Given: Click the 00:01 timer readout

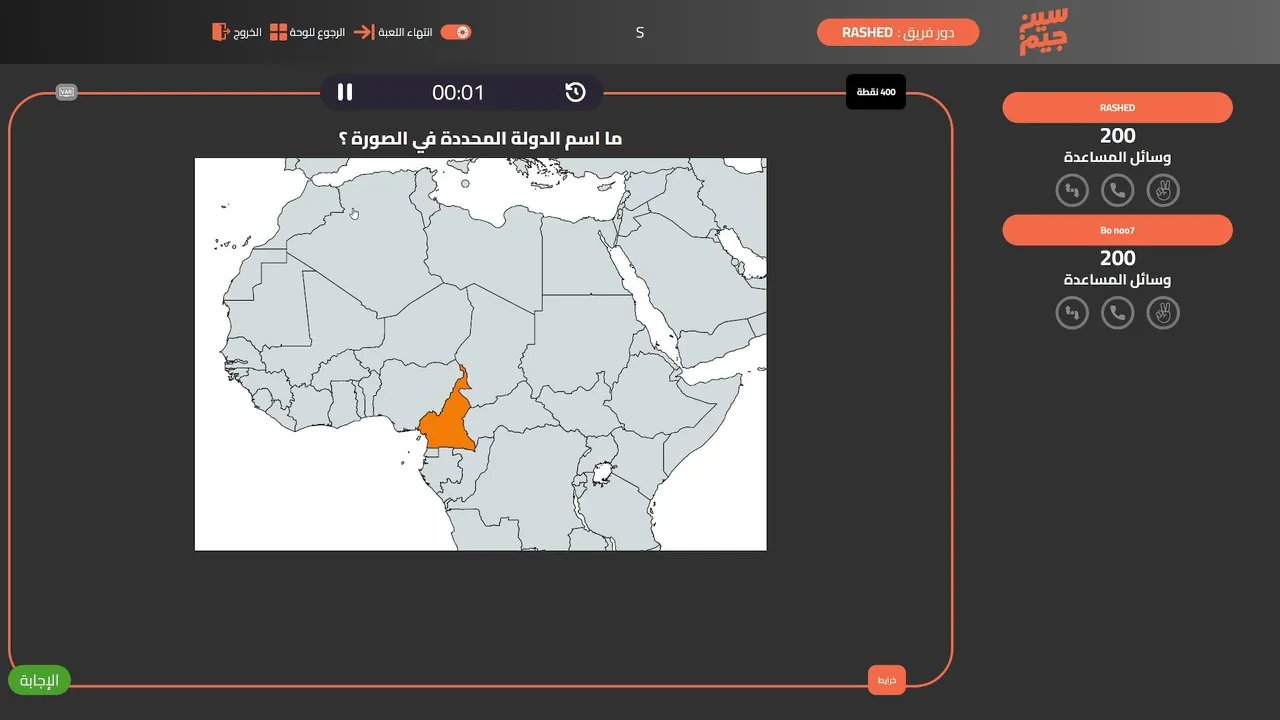Looking at the screenshot, I should (458, 93).
